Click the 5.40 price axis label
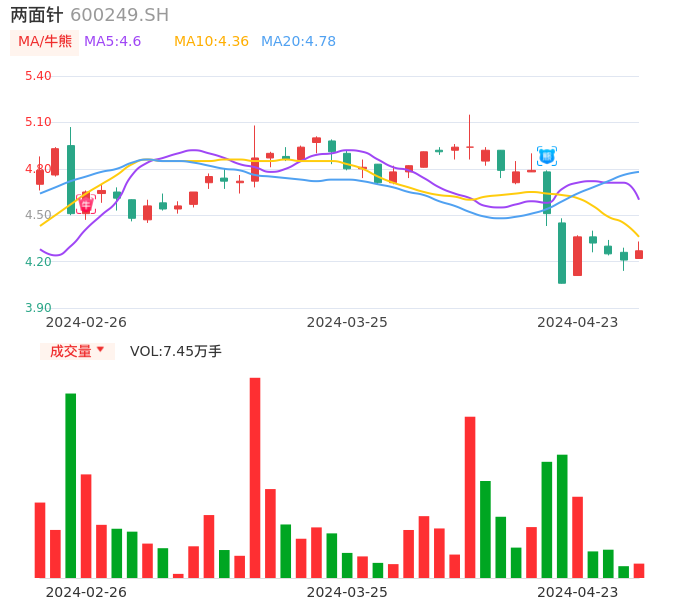The width and height of the screenshot is (686, 606). (38, 76)
